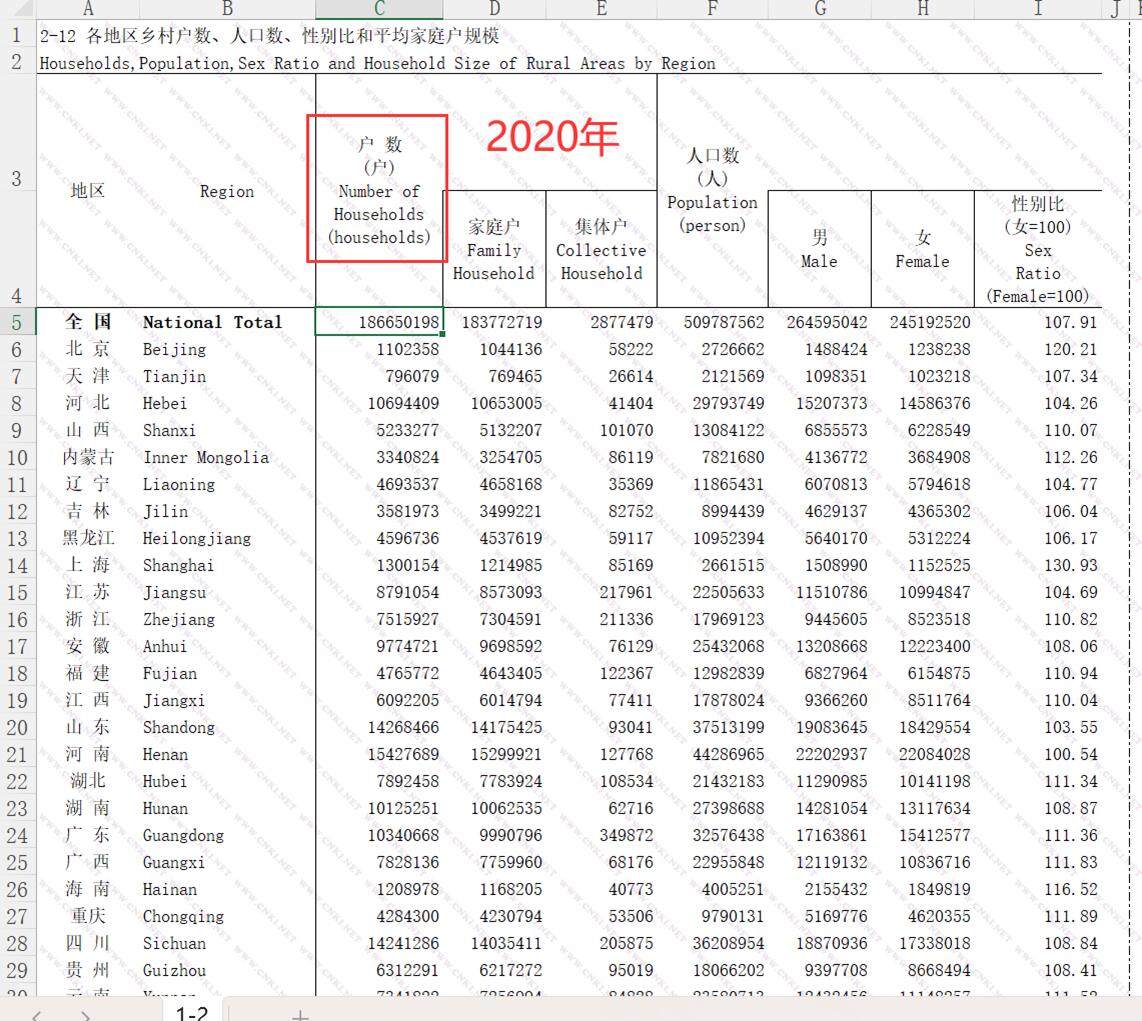Select column header B

point(227,9)
